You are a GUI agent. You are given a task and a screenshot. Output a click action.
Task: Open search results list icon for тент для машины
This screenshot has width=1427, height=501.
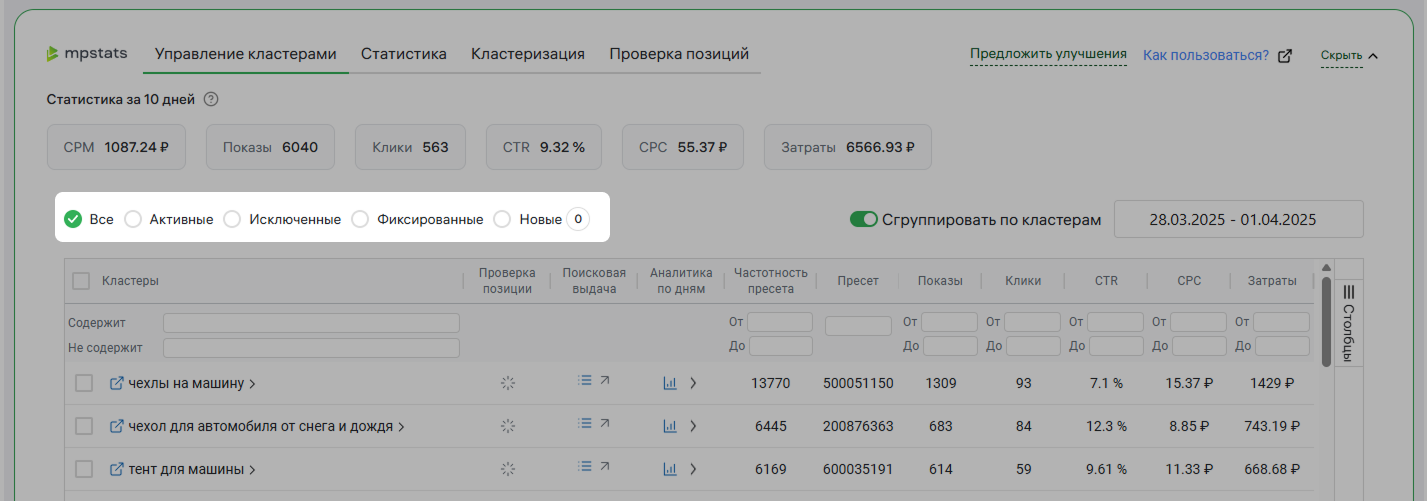585,466
